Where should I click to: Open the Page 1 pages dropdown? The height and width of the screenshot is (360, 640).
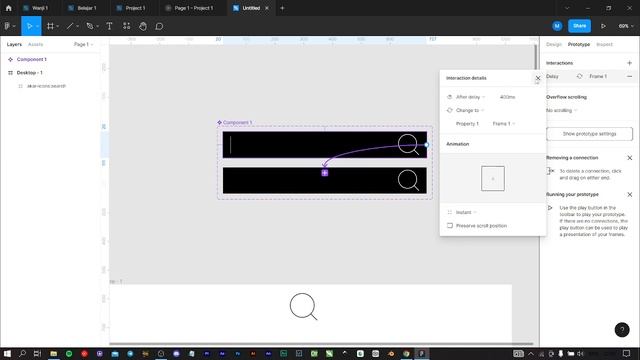[x=83, y=44]
